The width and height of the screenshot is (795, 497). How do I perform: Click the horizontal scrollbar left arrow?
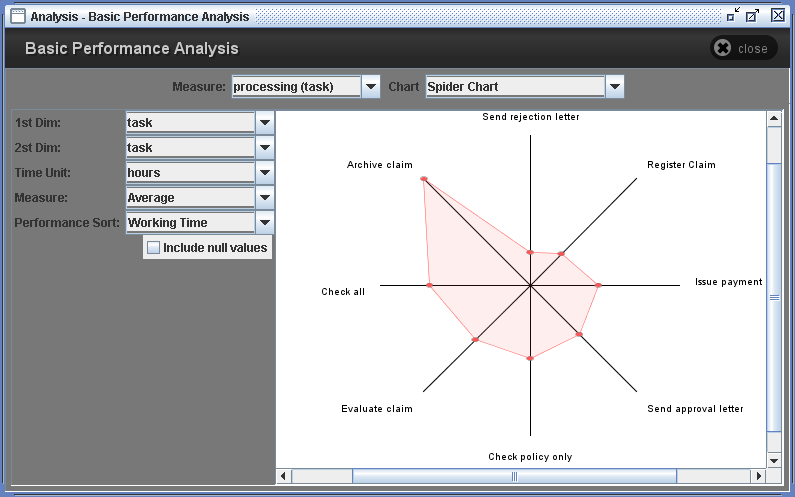click(x=284, y=476)
